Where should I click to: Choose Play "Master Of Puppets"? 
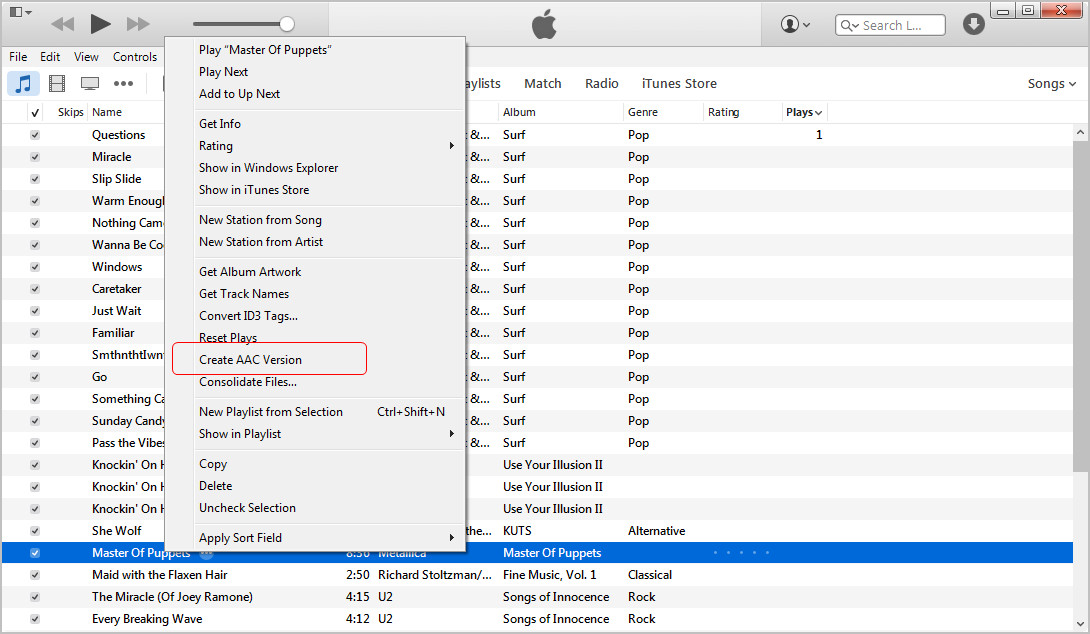(x=265, y=50)
